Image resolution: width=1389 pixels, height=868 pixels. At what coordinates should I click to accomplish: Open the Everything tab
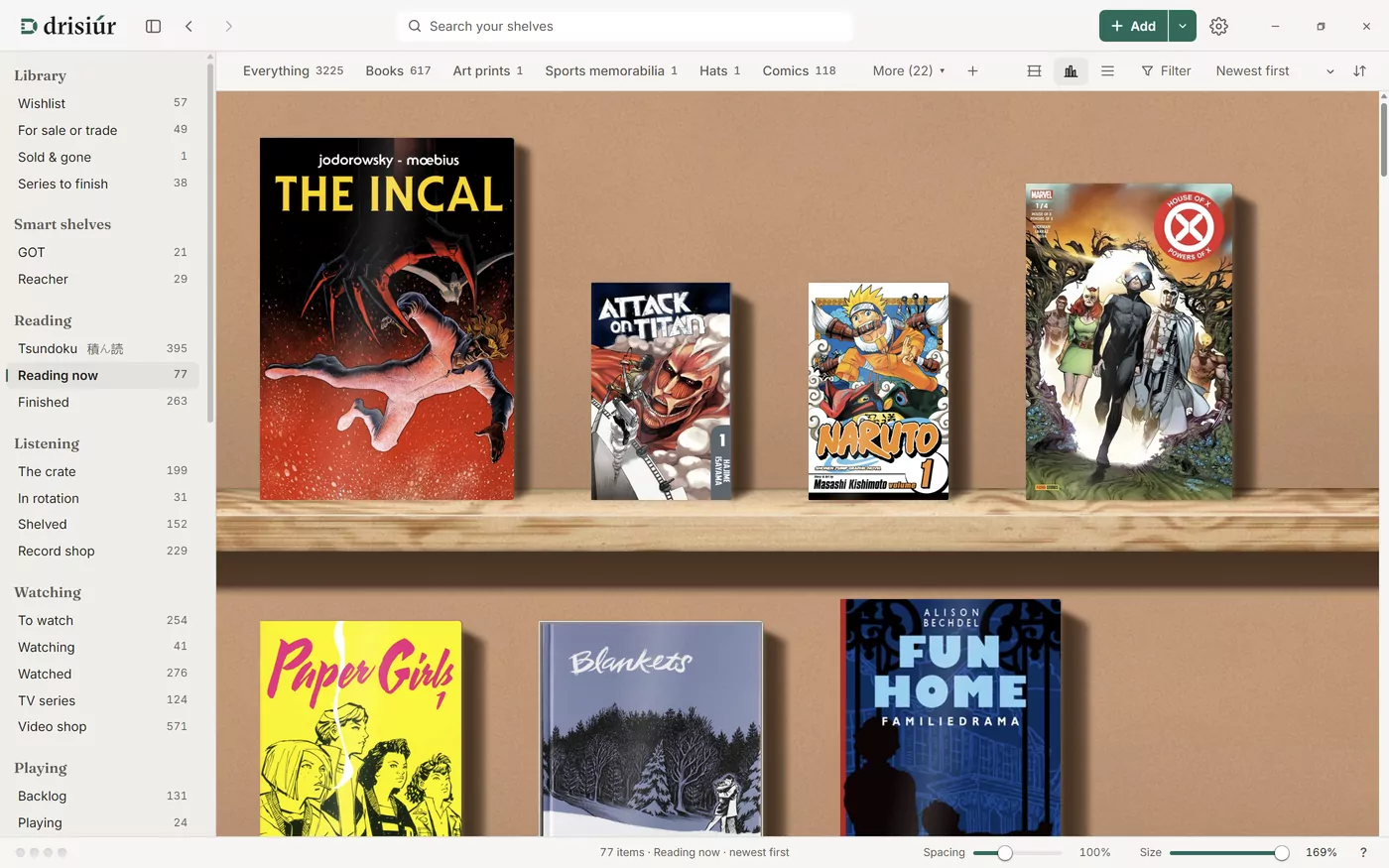pos(293,70)
